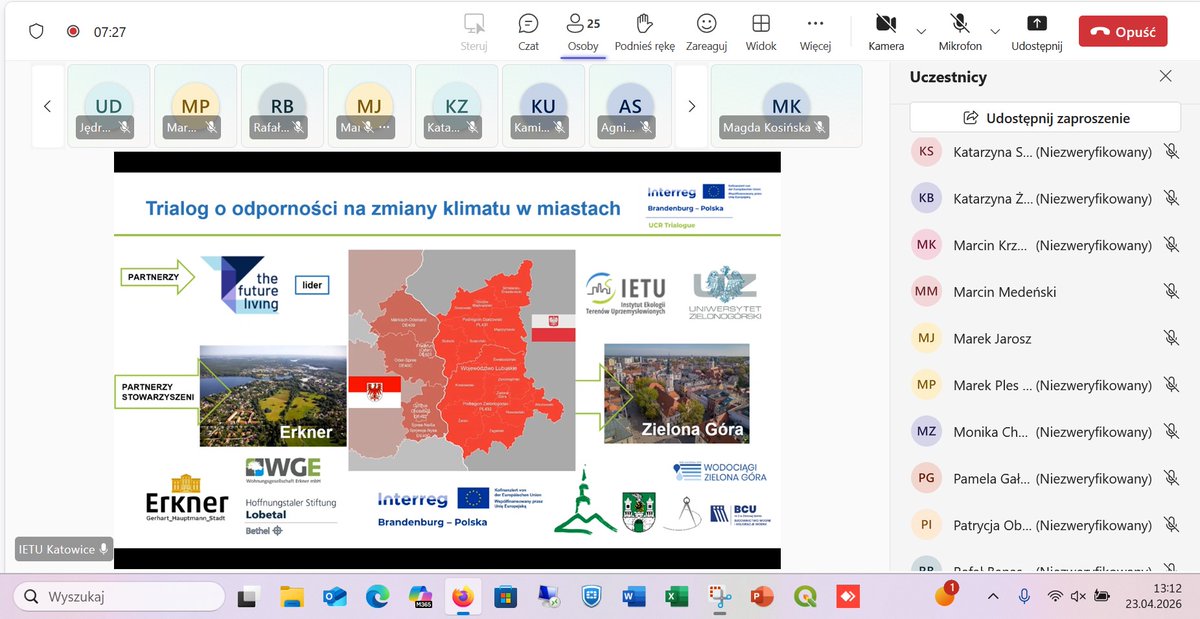This screenshot has height=619, width=1200.
Task: Unmute using the Mikrofon button
Action: 960,31
